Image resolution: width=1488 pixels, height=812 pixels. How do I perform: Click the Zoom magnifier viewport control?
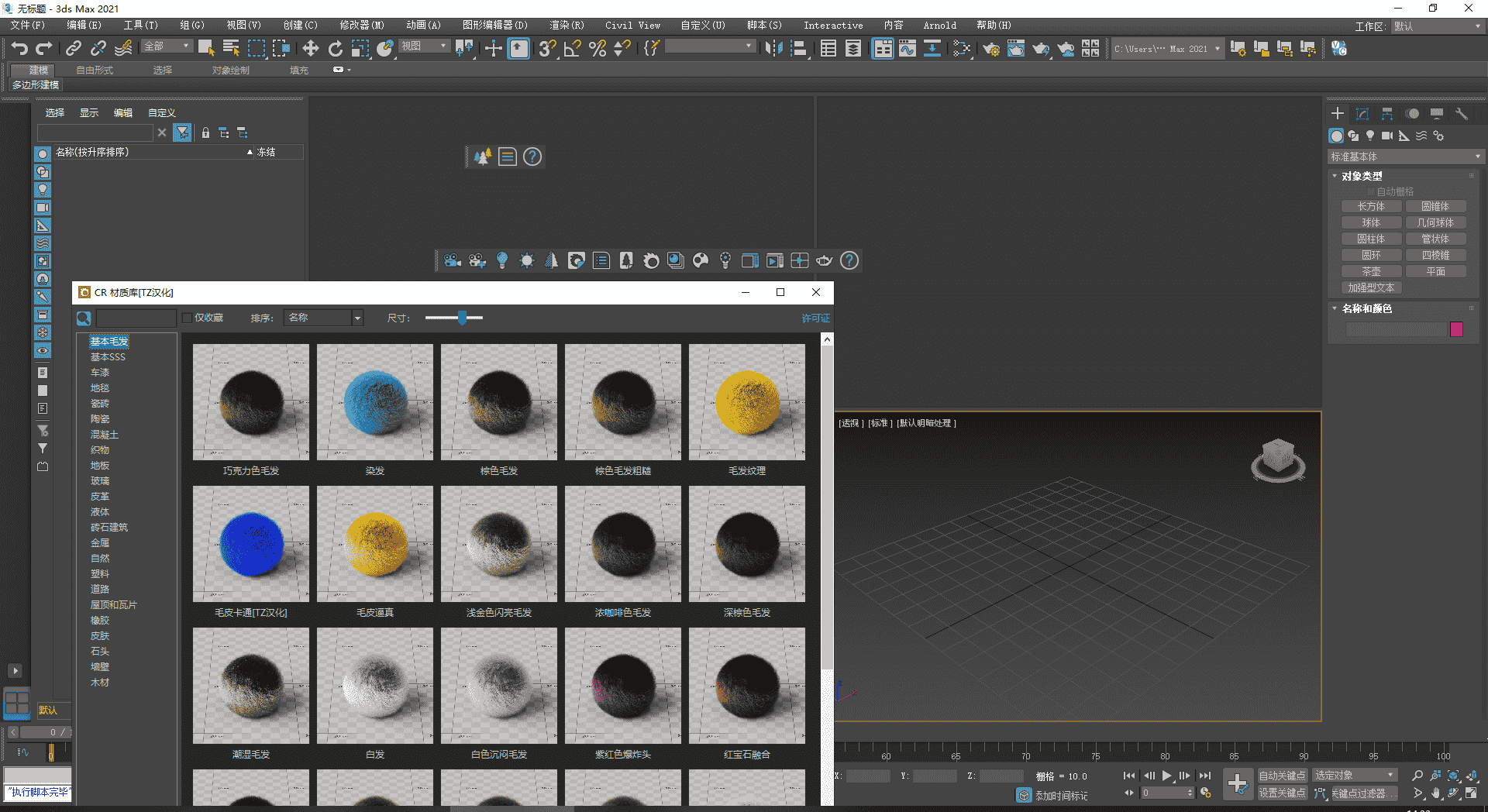coord(1417,776)
